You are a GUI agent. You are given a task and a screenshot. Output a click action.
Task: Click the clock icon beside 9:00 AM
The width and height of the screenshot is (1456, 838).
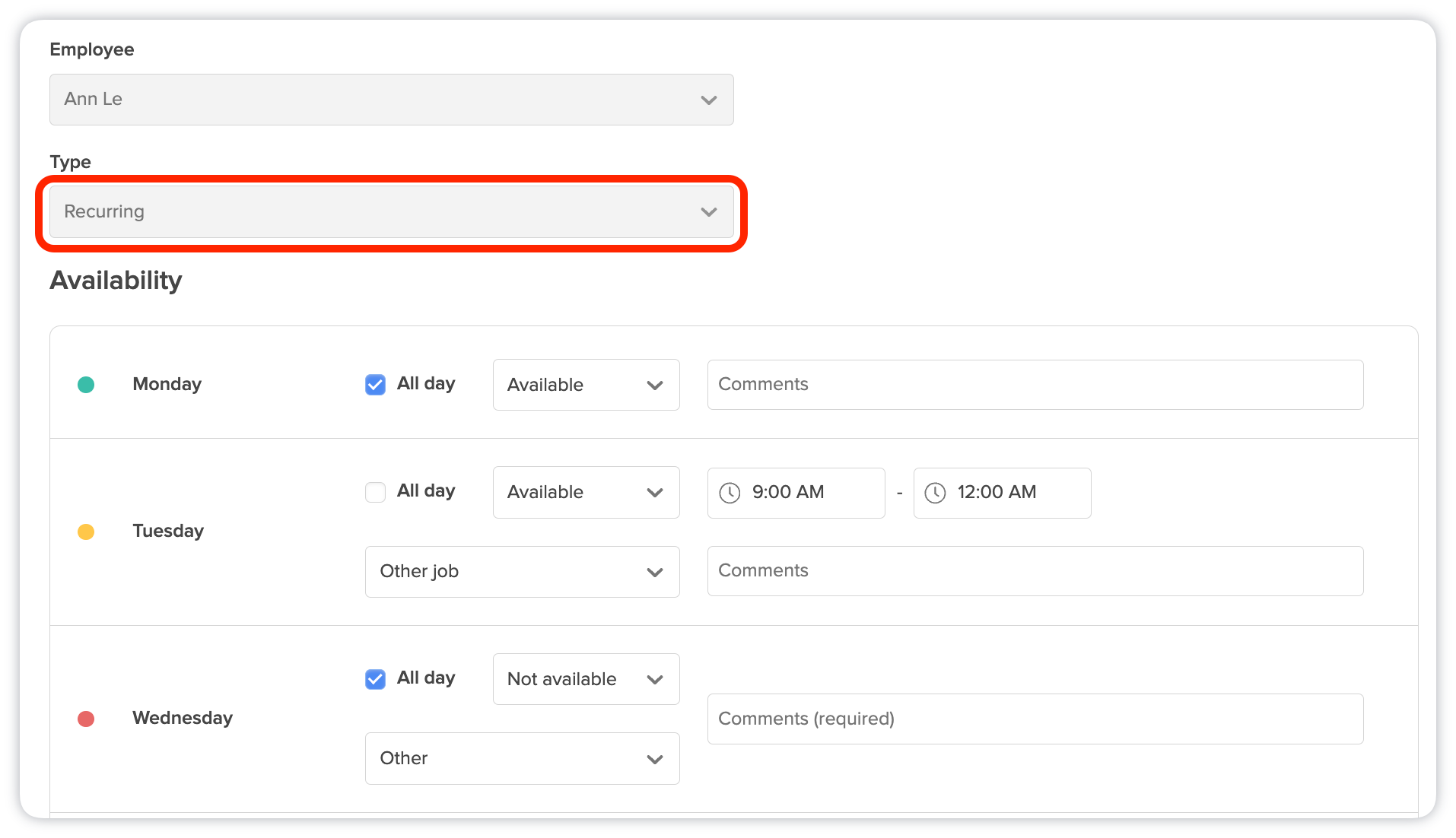click(730, 493)
